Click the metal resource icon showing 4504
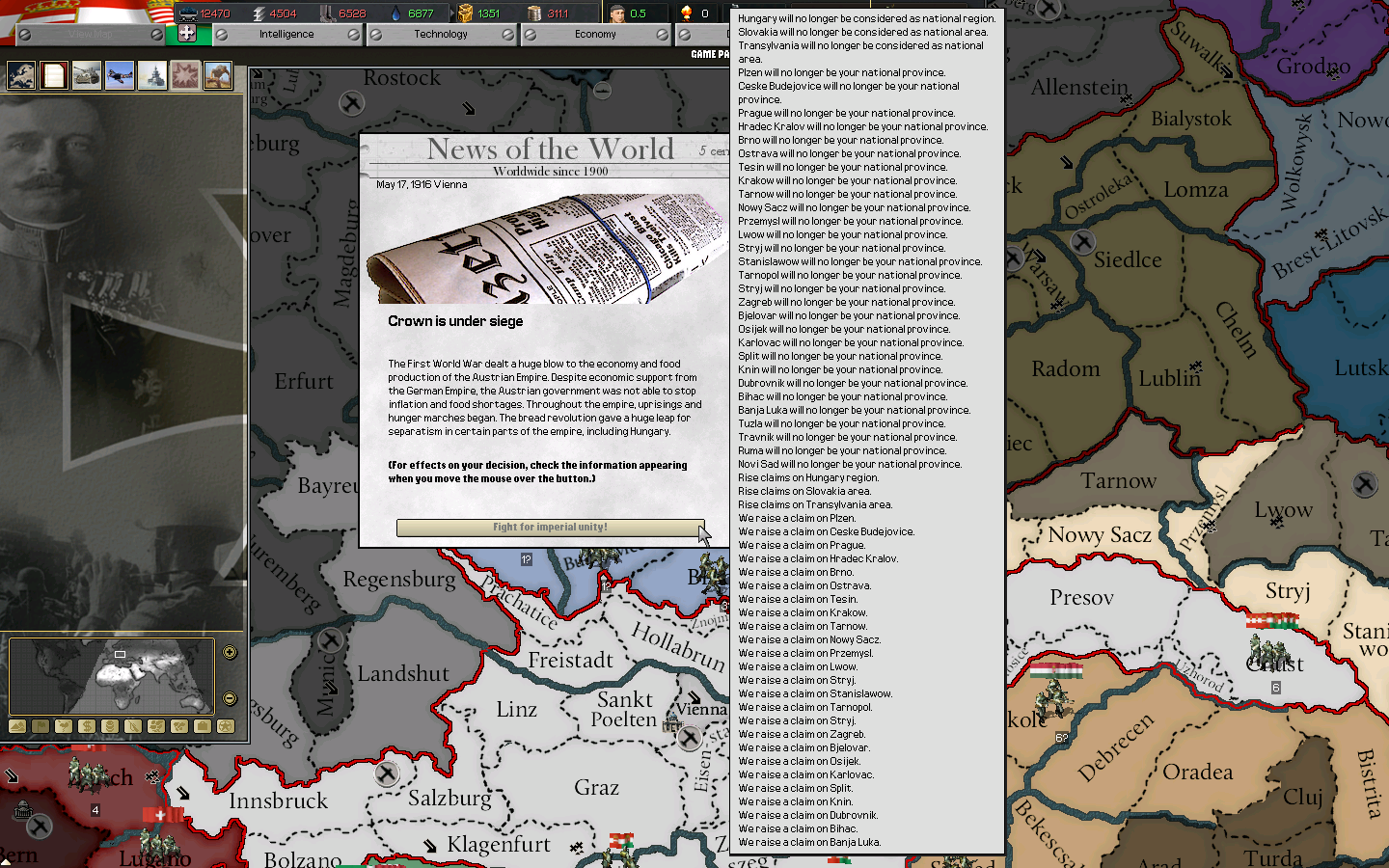1389x868 pixels. coord(259,14)
